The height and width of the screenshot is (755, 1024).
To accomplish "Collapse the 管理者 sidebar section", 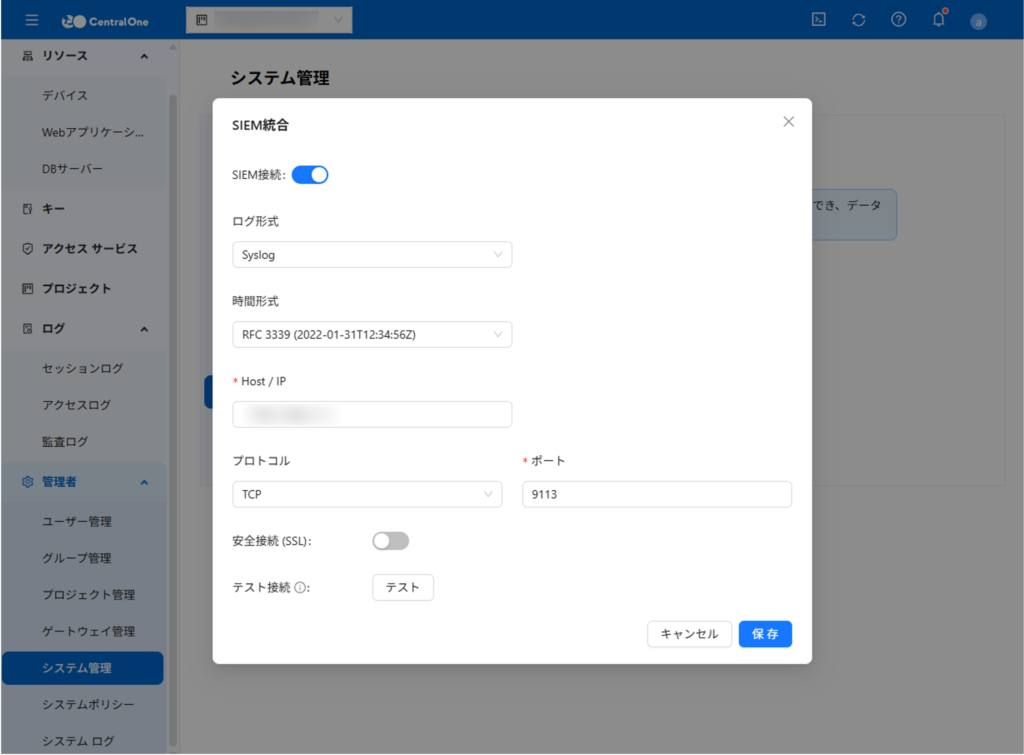I will click(x=144, y=482).
